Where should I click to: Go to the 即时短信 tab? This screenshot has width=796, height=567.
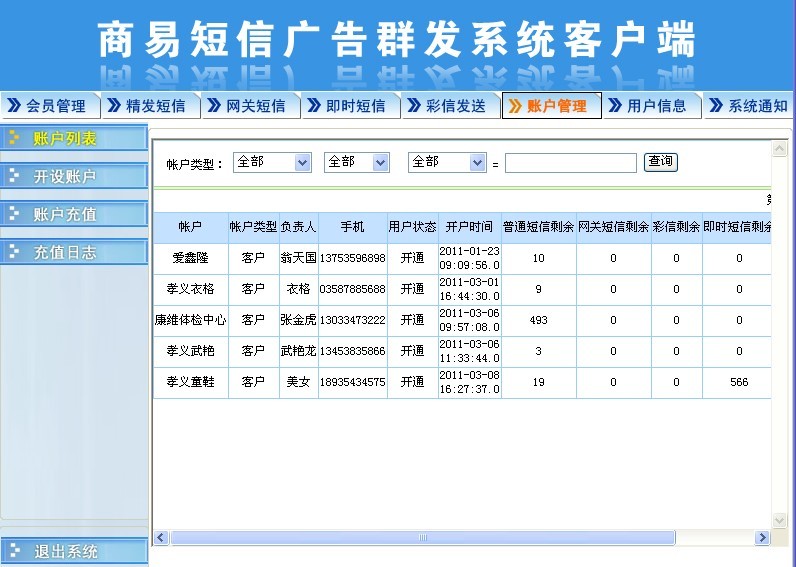[350, 106]
